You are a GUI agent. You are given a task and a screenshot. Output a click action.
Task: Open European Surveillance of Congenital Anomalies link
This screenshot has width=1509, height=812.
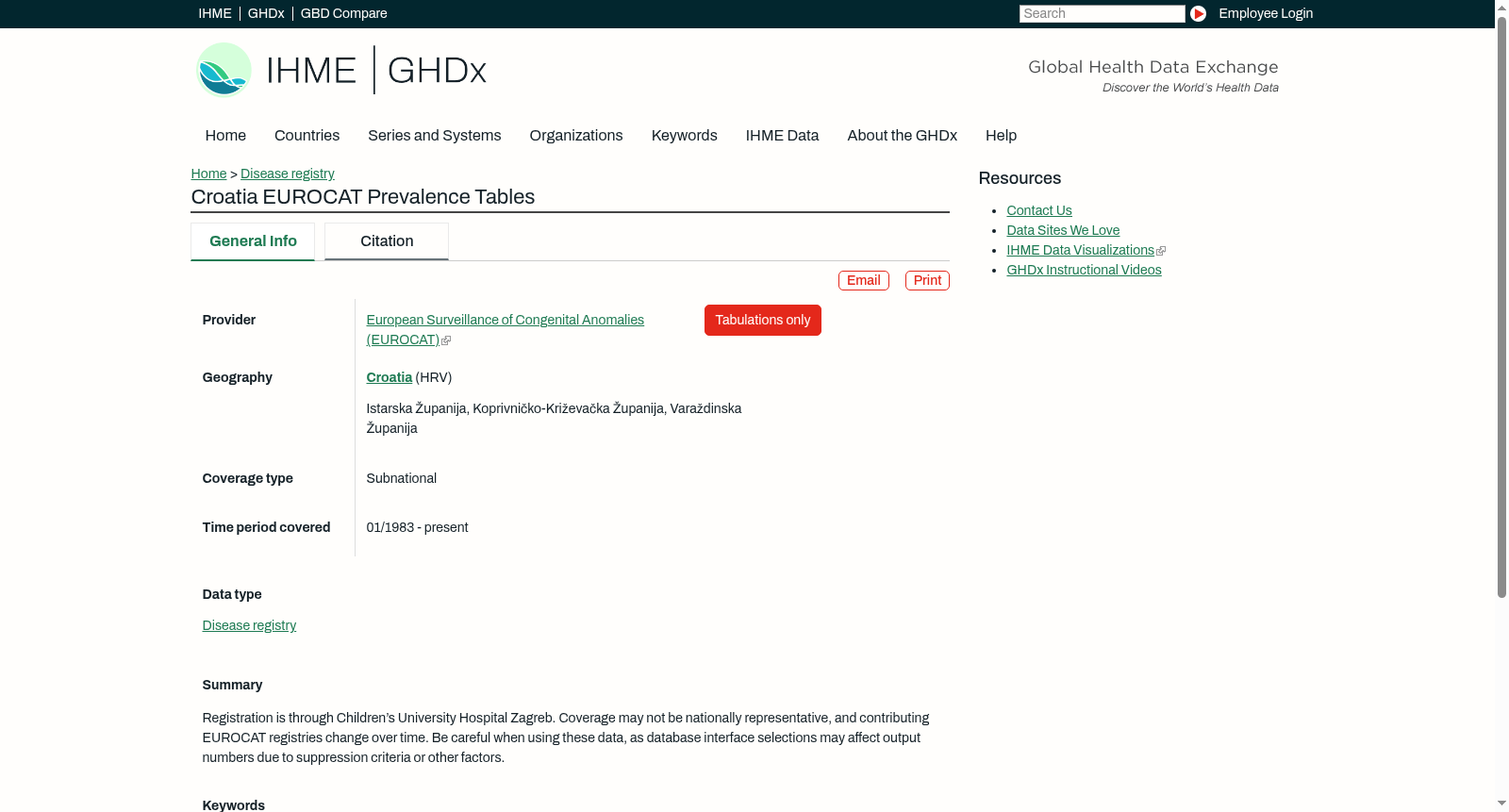(505, 330)
